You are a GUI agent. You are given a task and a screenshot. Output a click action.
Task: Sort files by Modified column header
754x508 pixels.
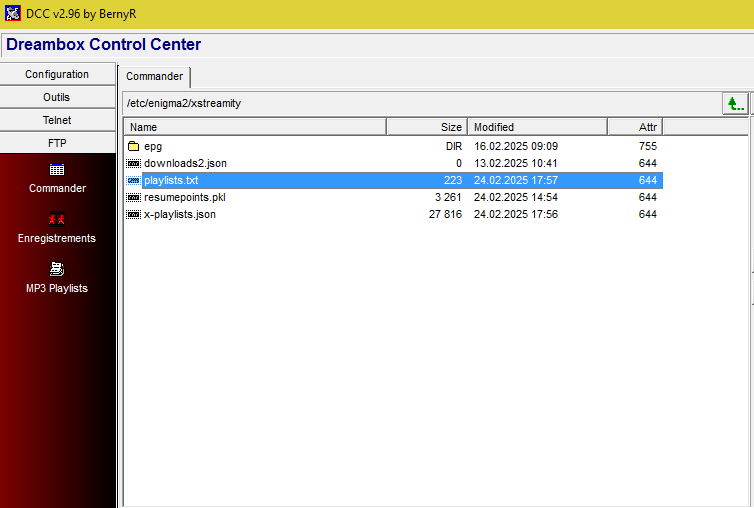[x=538, y=127]
